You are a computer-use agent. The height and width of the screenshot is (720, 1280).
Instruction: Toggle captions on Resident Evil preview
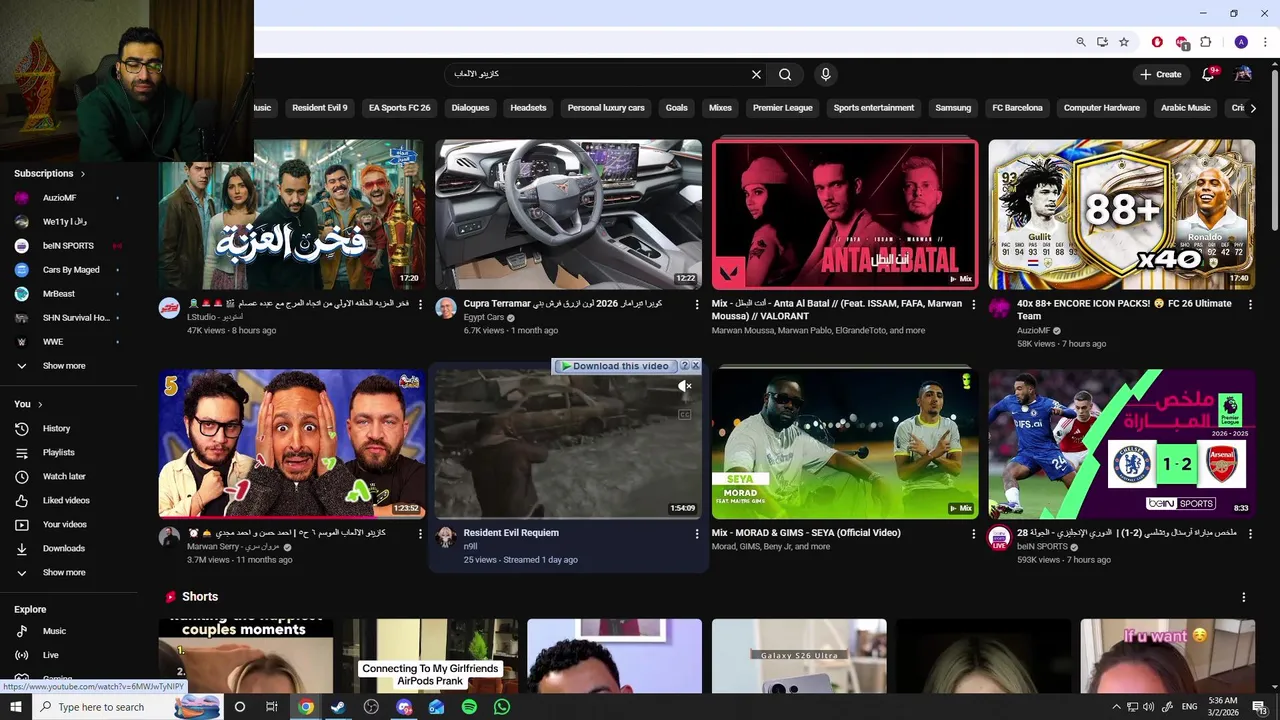click(x=685, y=414)
